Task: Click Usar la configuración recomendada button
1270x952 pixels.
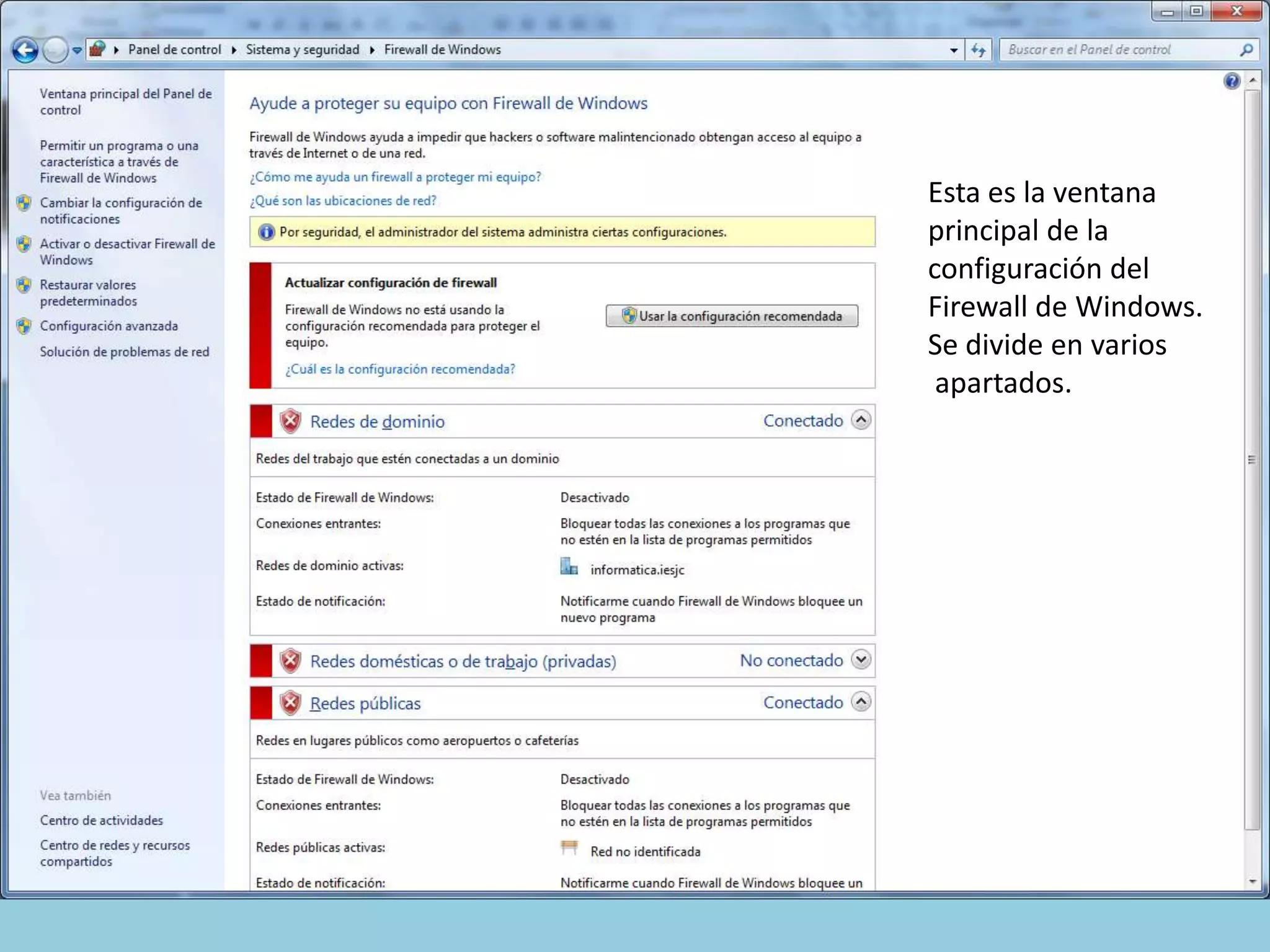Action: click(x=732, y=316)
